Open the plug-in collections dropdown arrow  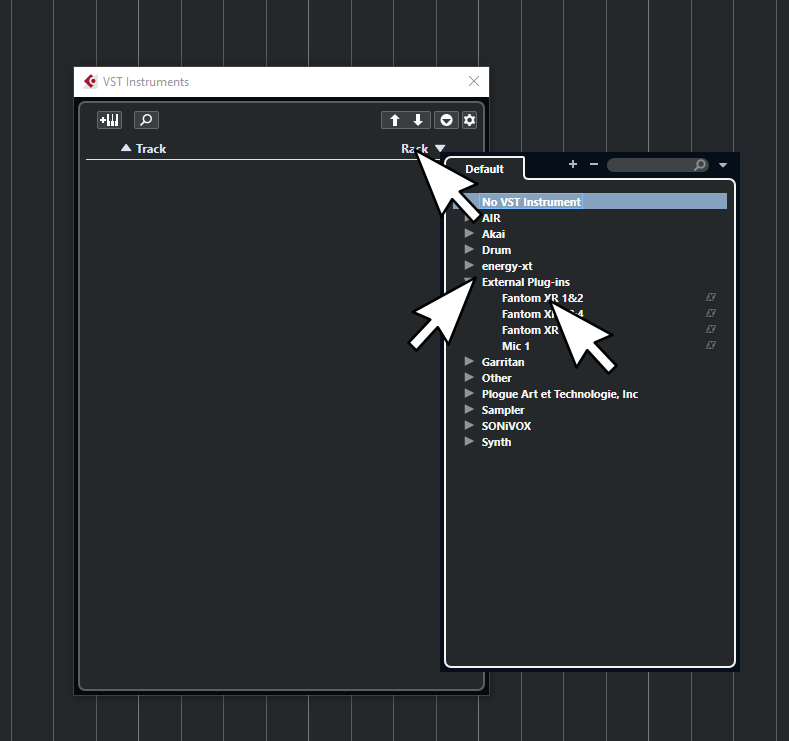pos(723,165)
